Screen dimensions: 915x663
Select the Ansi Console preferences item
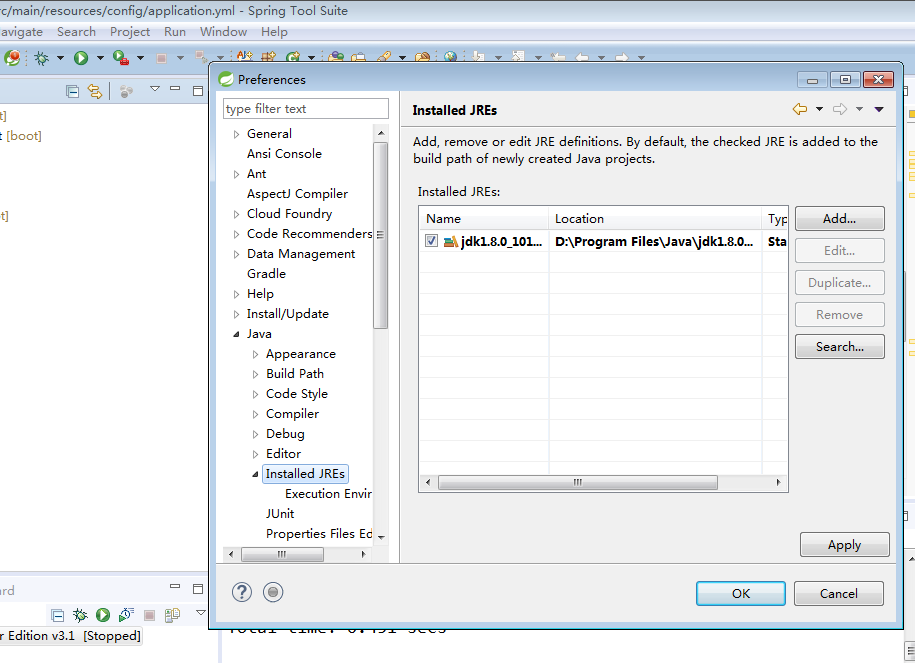284,153
